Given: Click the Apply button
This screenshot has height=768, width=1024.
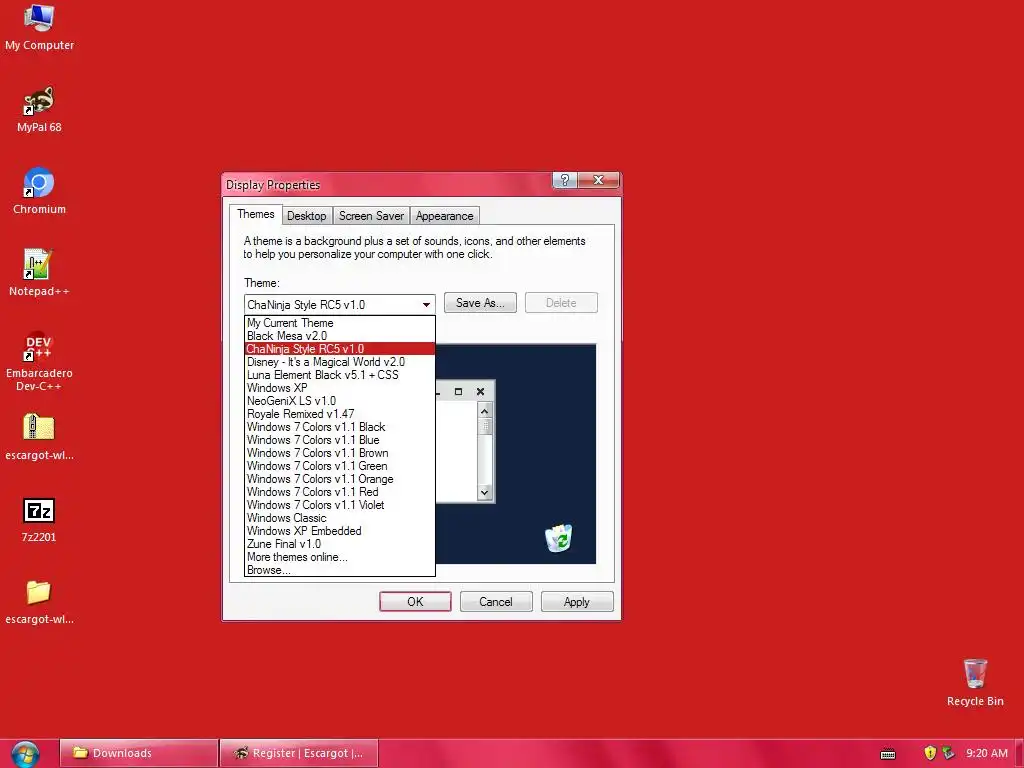Looking at the screenshot, I should [577, 601].
